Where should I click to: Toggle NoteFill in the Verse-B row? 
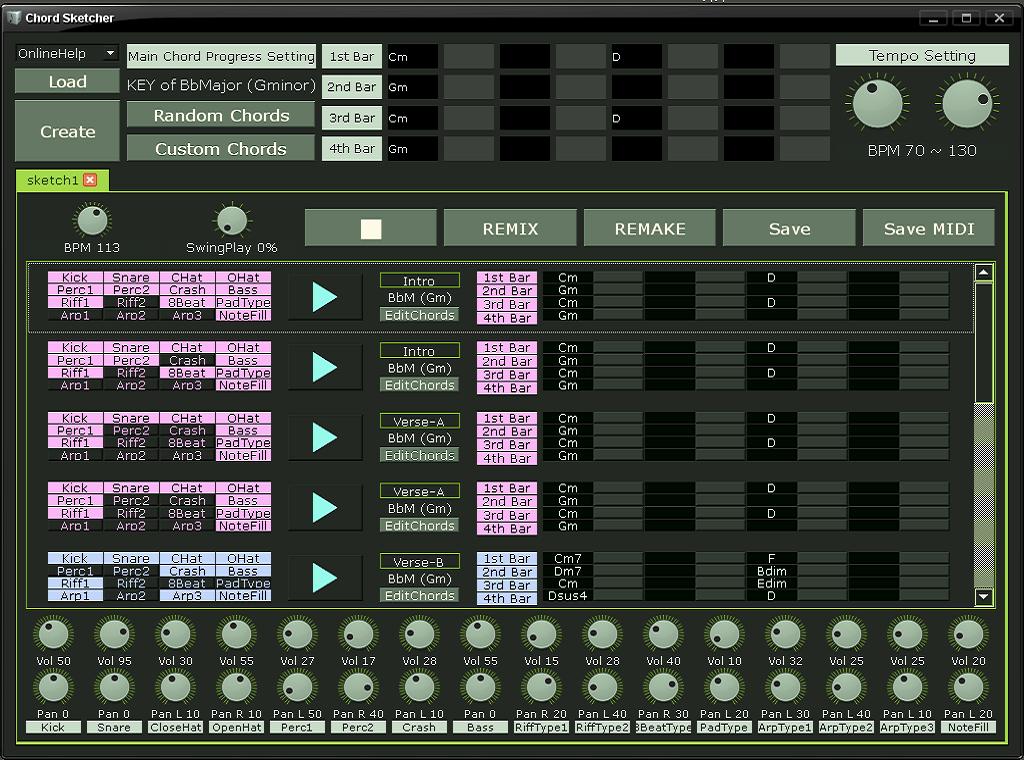tap(243, 595)
